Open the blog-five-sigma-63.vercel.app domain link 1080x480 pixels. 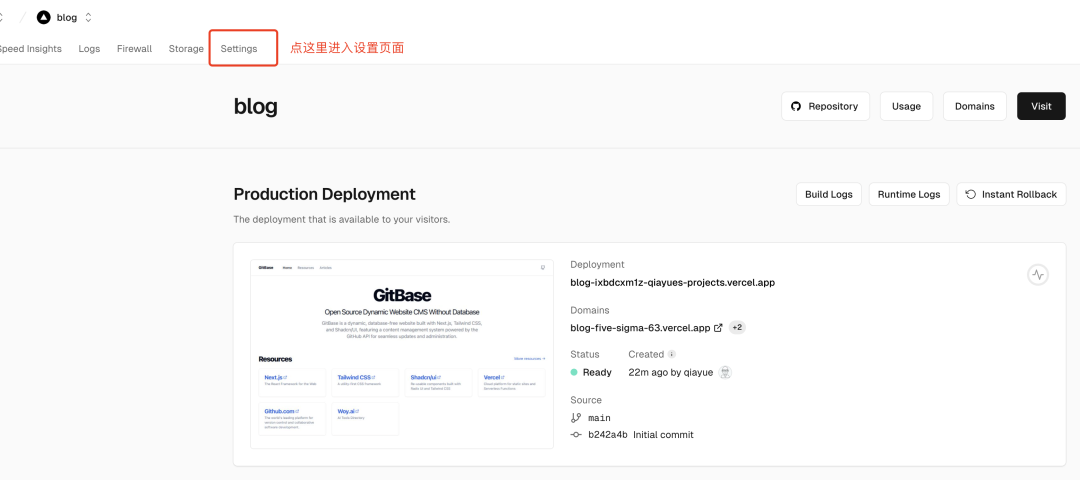640,328
